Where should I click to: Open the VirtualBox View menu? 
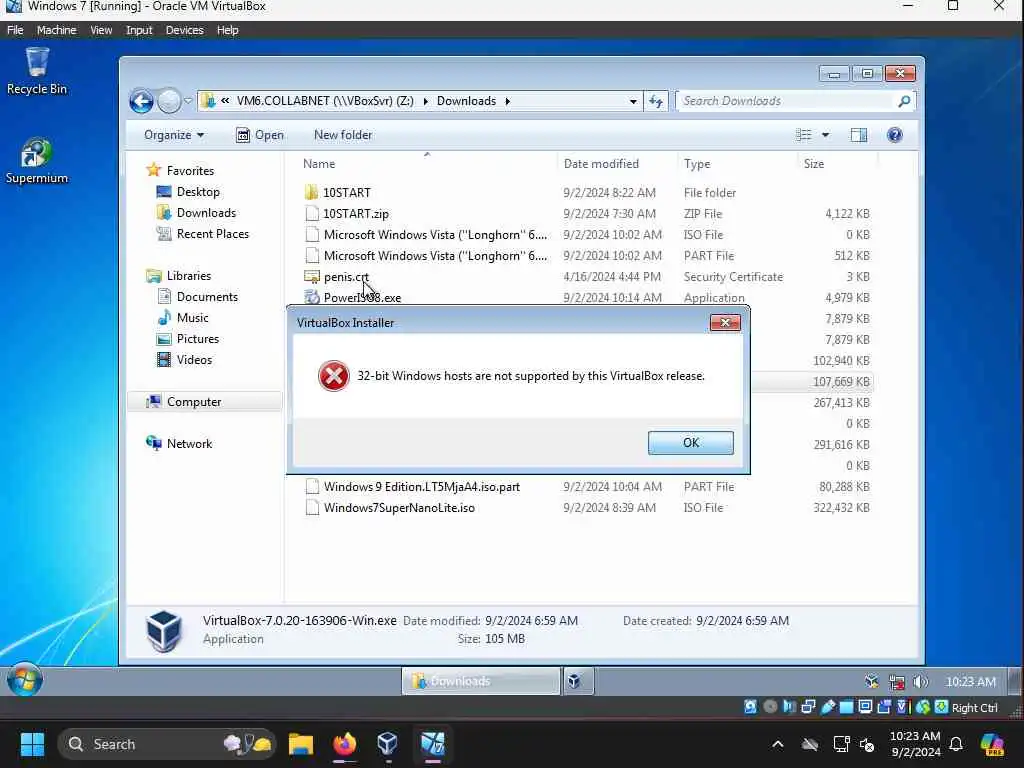click(x=101, y=30)
